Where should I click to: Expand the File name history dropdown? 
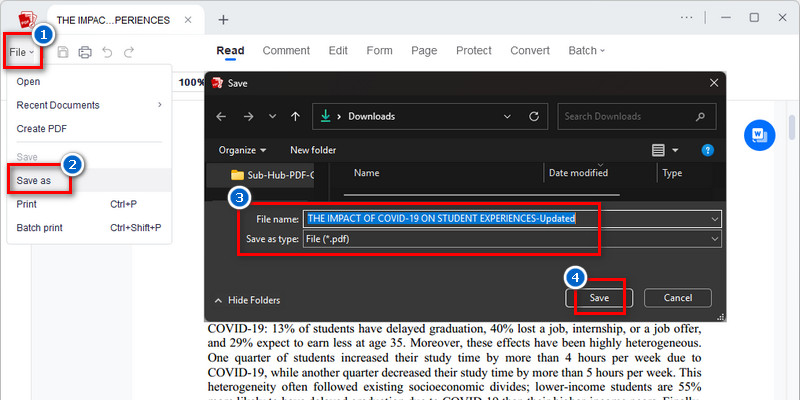pyautogui.click(x=715, y=218)
